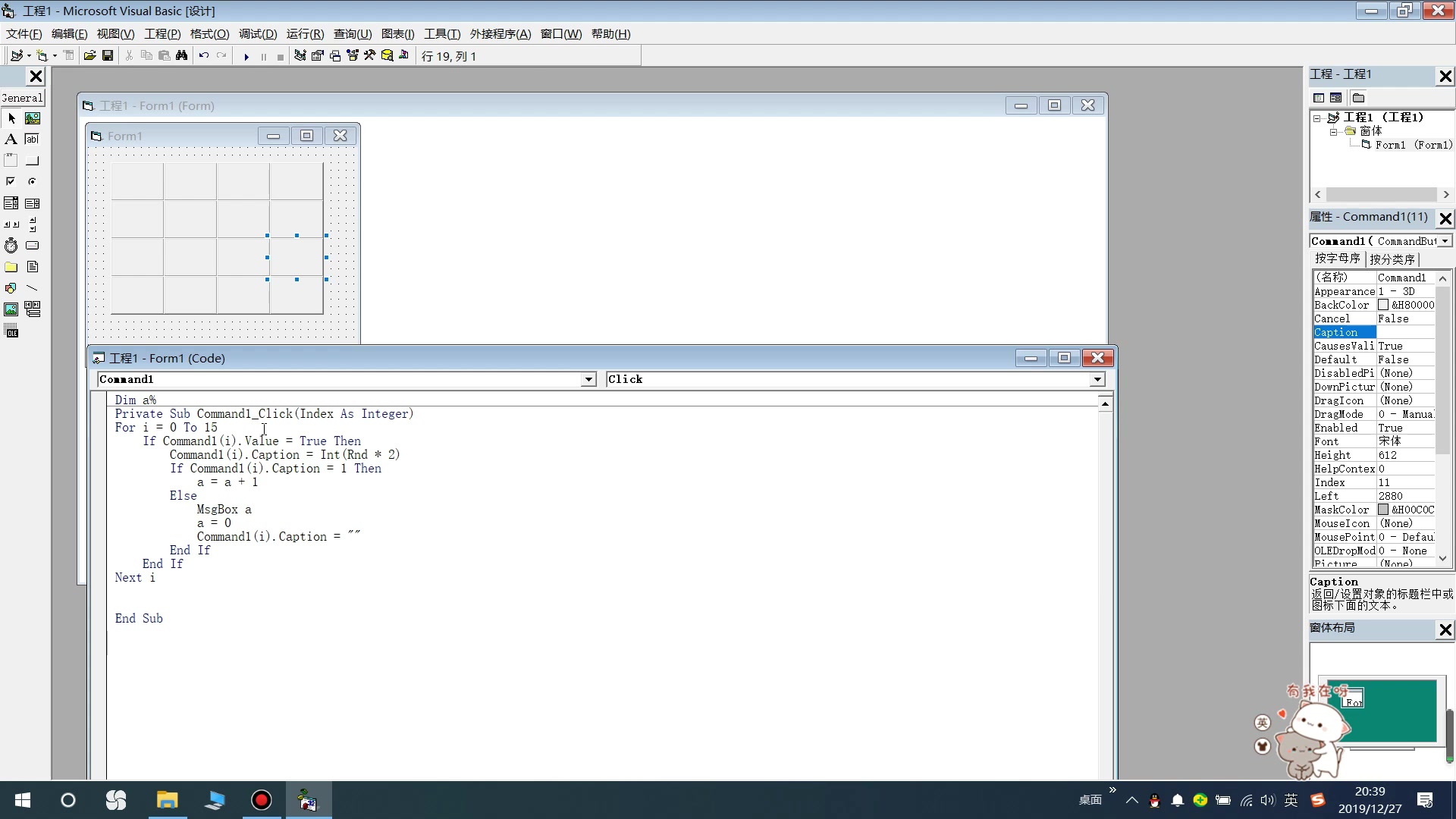Open the Menu Editor from the toolbar
The height and width of the screenshot is (819, 1456).
coord(68,56)
